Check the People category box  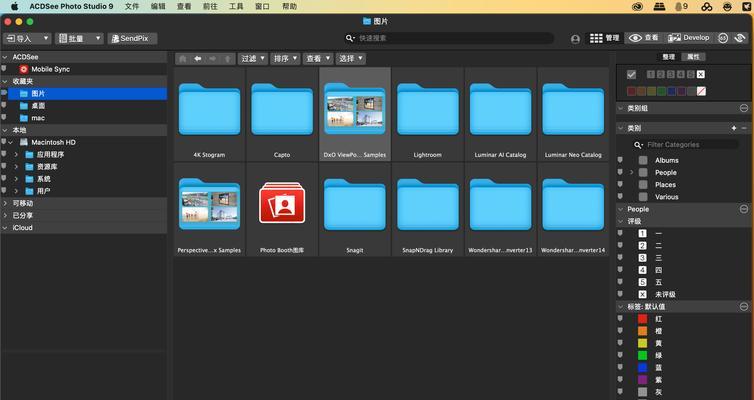click(643, 172)
